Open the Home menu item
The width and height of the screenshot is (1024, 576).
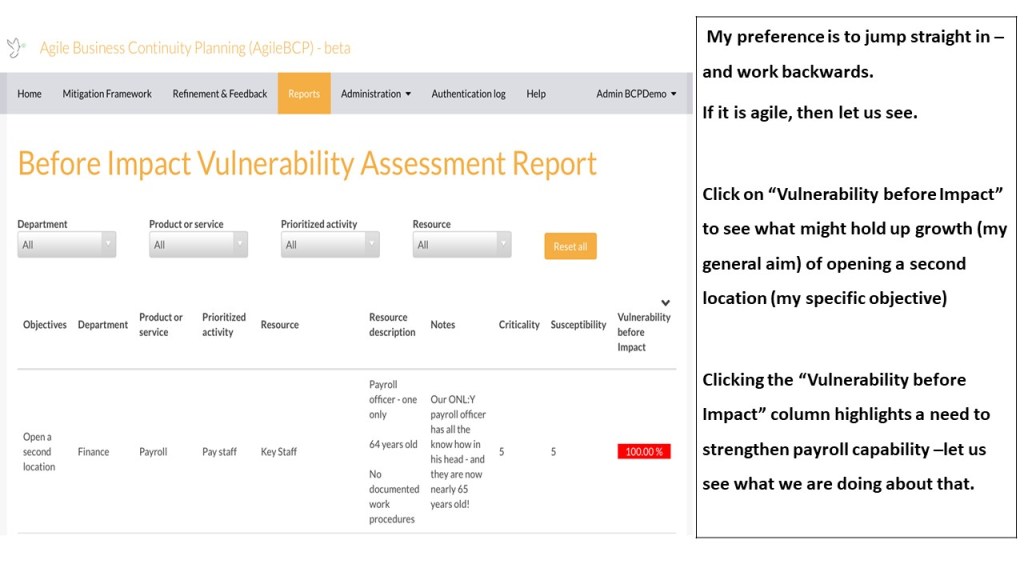click(30, 94)
